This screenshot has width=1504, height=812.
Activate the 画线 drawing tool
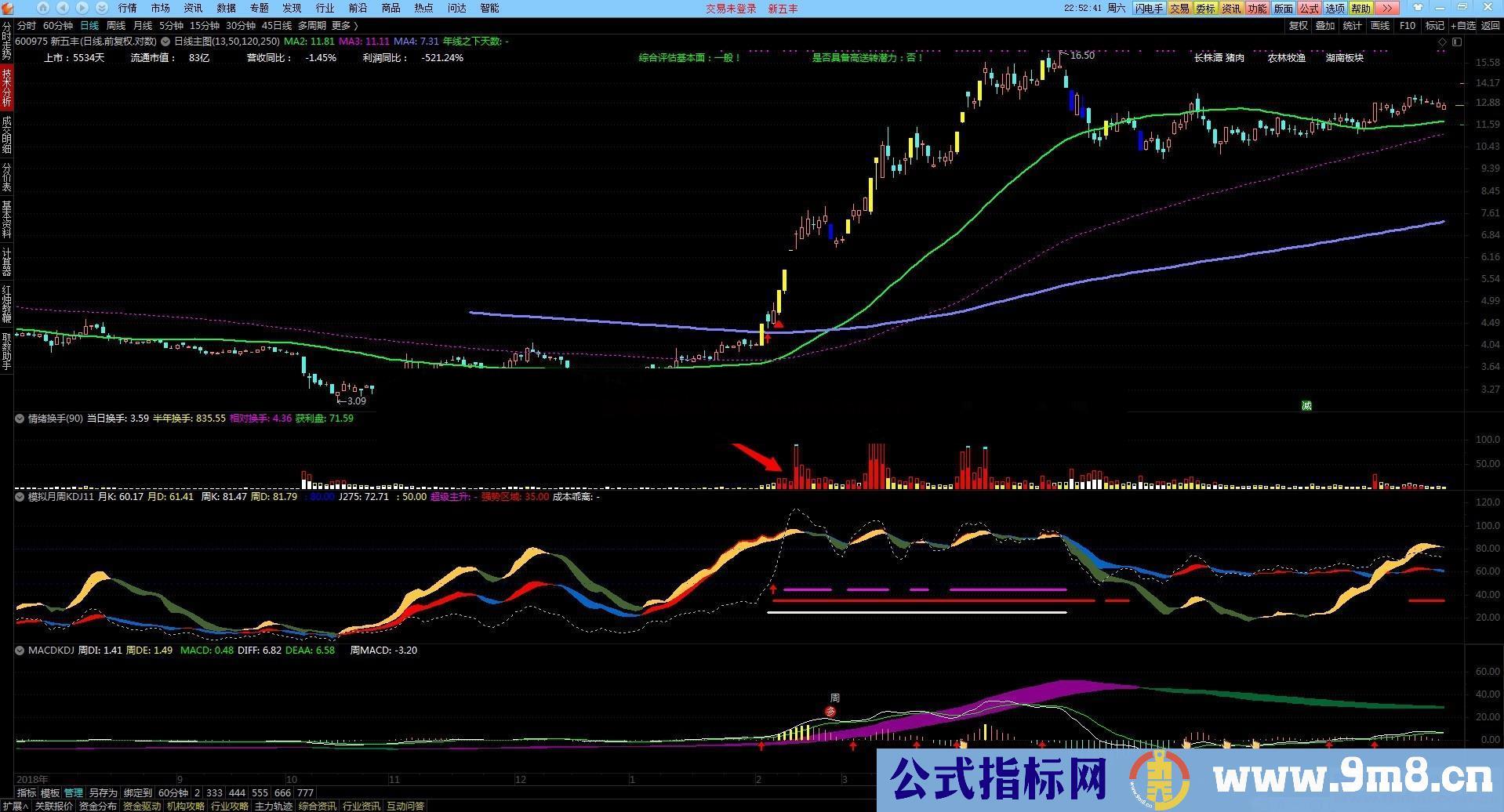point(1379,25)
